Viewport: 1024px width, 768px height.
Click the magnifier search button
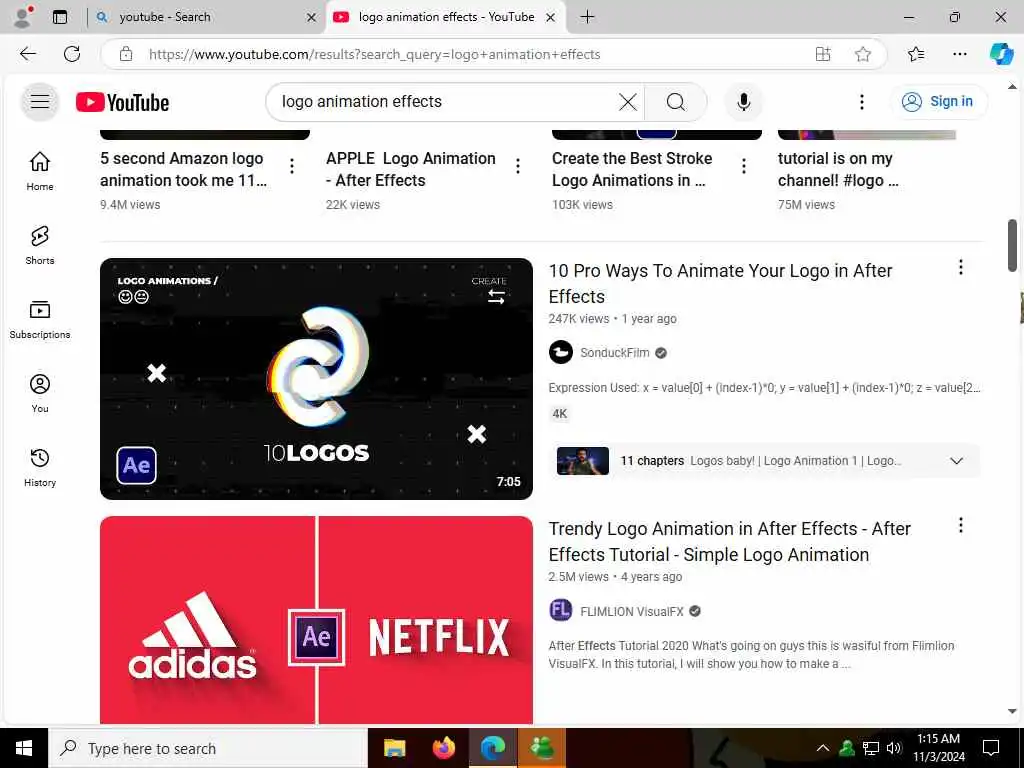point(676,102)
